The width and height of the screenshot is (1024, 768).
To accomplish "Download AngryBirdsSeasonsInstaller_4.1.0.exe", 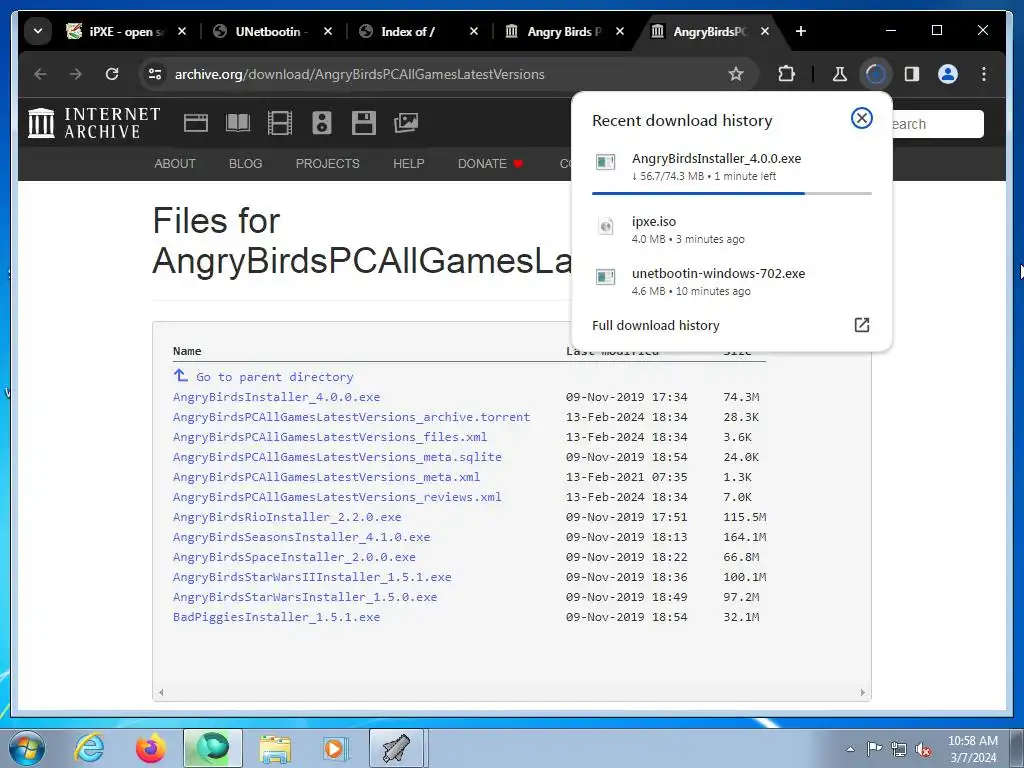I will [302, 537].
